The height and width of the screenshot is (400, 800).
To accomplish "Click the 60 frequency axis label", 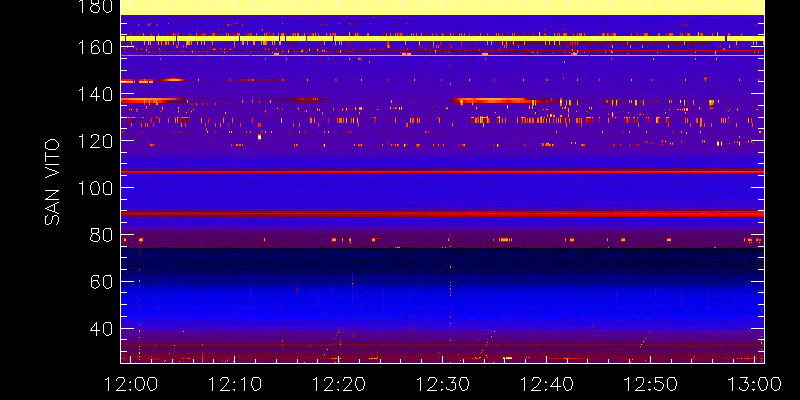I will point(101,282).
